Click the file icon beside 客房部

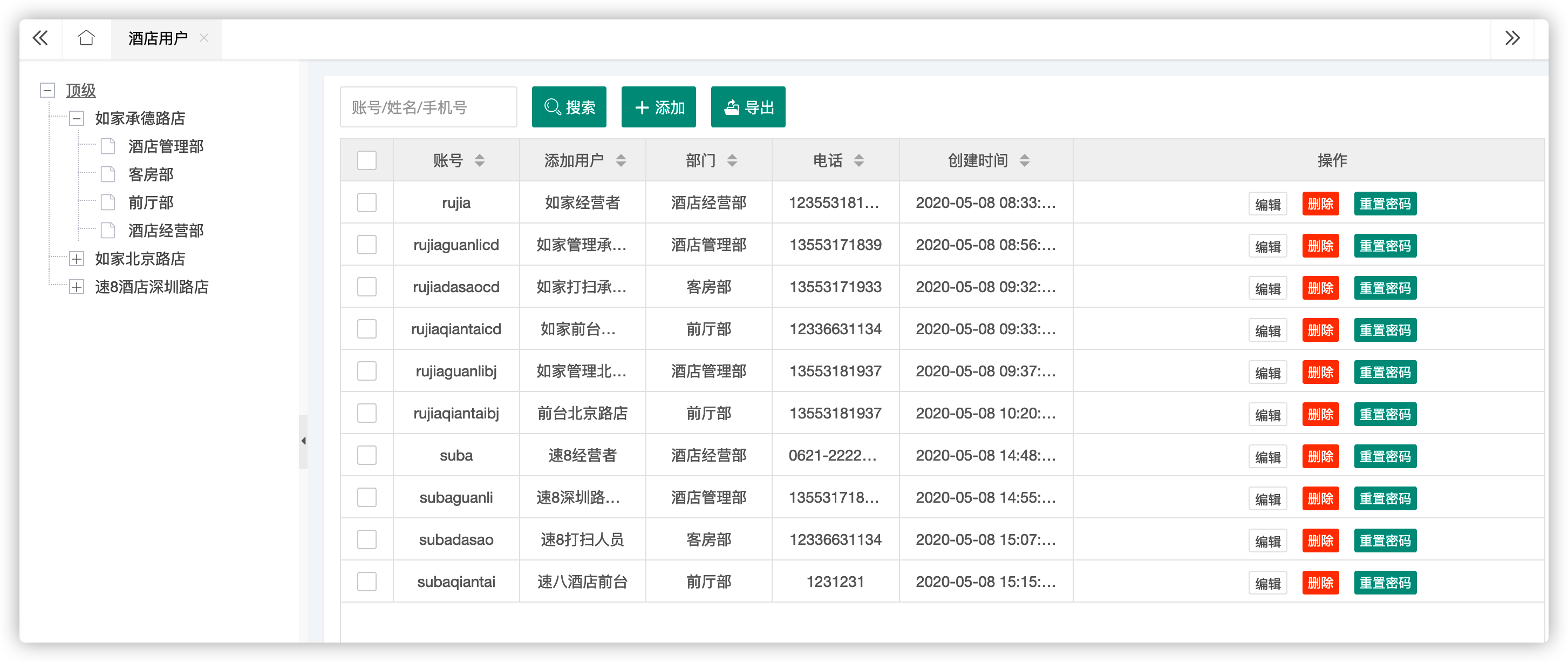click(x=108, y=174)
